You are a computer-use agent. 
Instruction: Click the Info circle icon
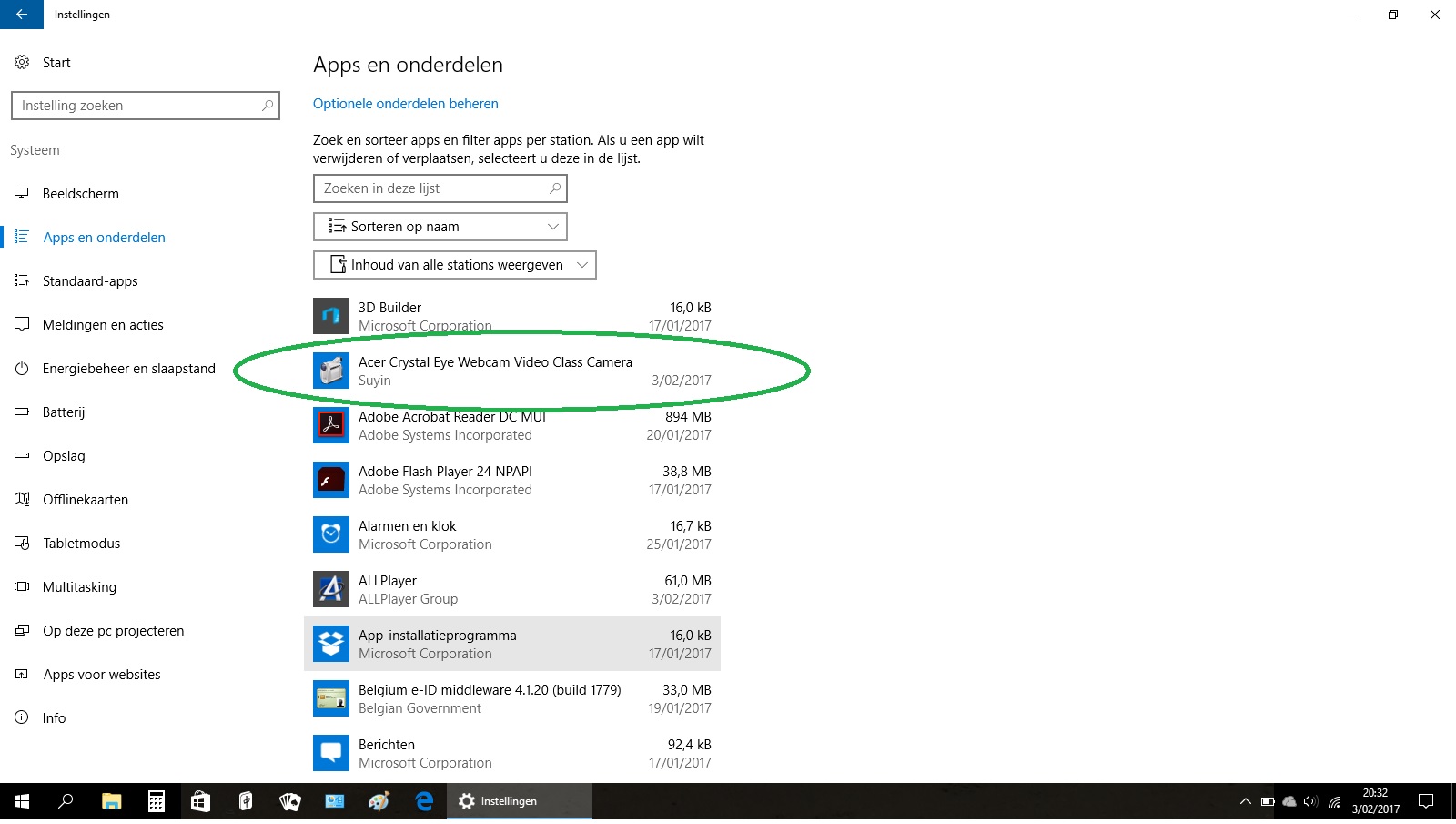click(22, 717)
